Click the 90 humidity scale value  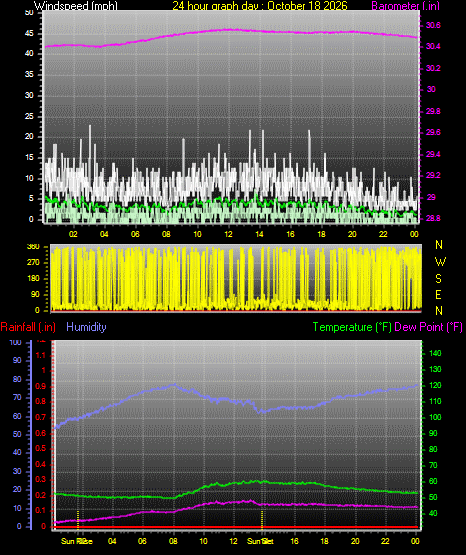pos(17,360)
